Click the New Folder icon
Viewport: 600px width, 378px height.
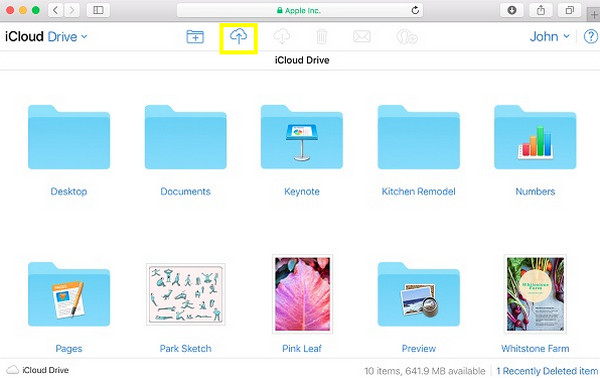pyautogui.click(x=195, y=37)
